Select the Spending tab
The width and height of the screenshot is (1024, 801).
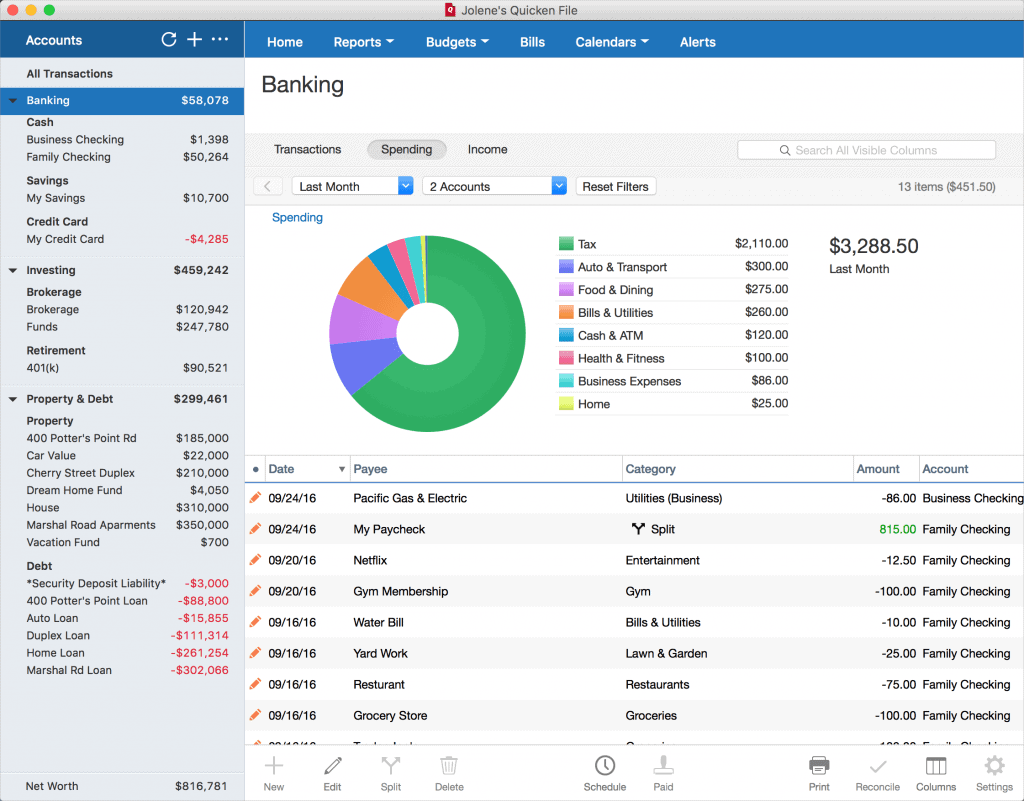click(x=406, y=149)
